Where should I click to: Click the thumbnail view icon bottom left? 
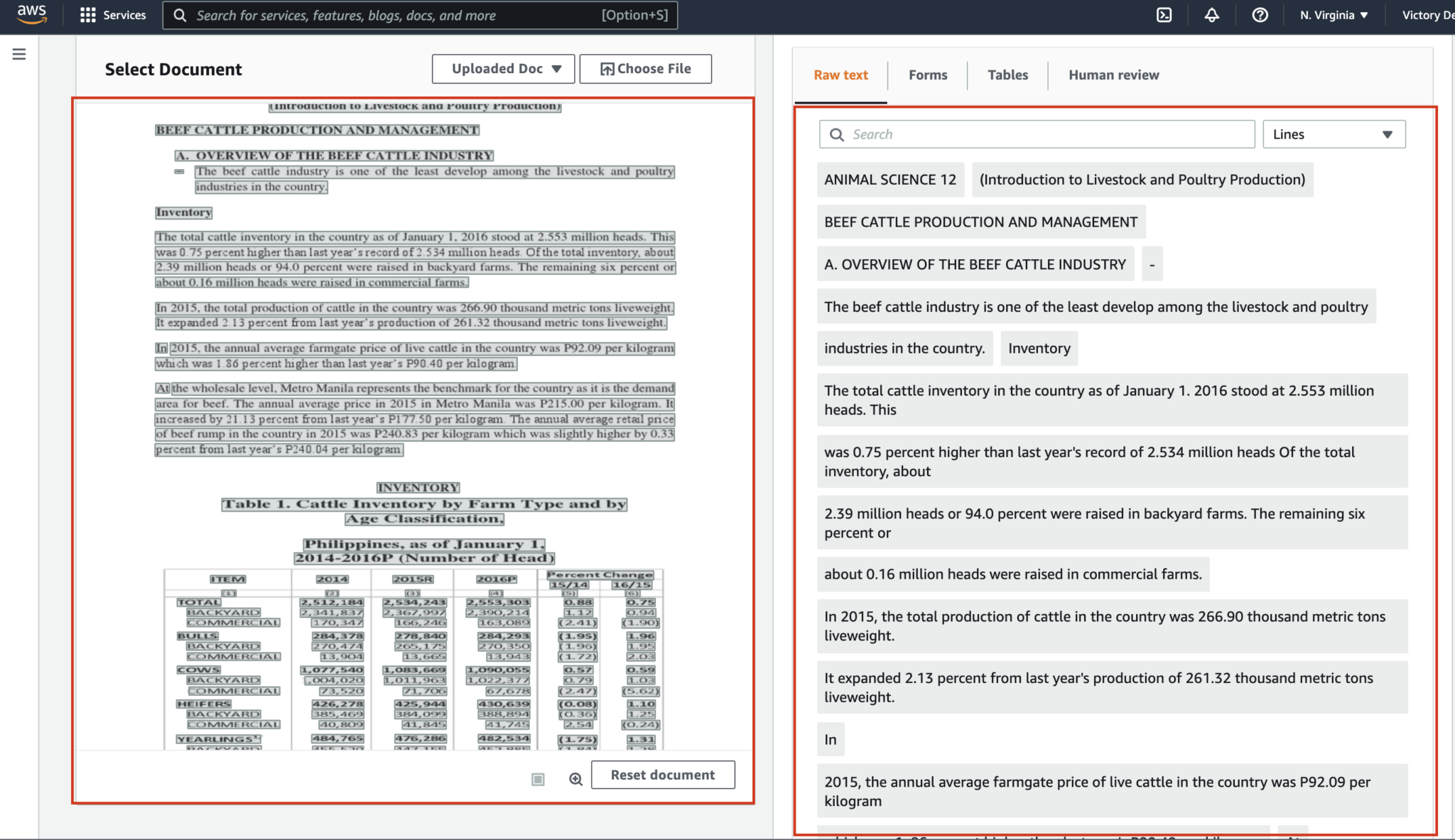537,775
